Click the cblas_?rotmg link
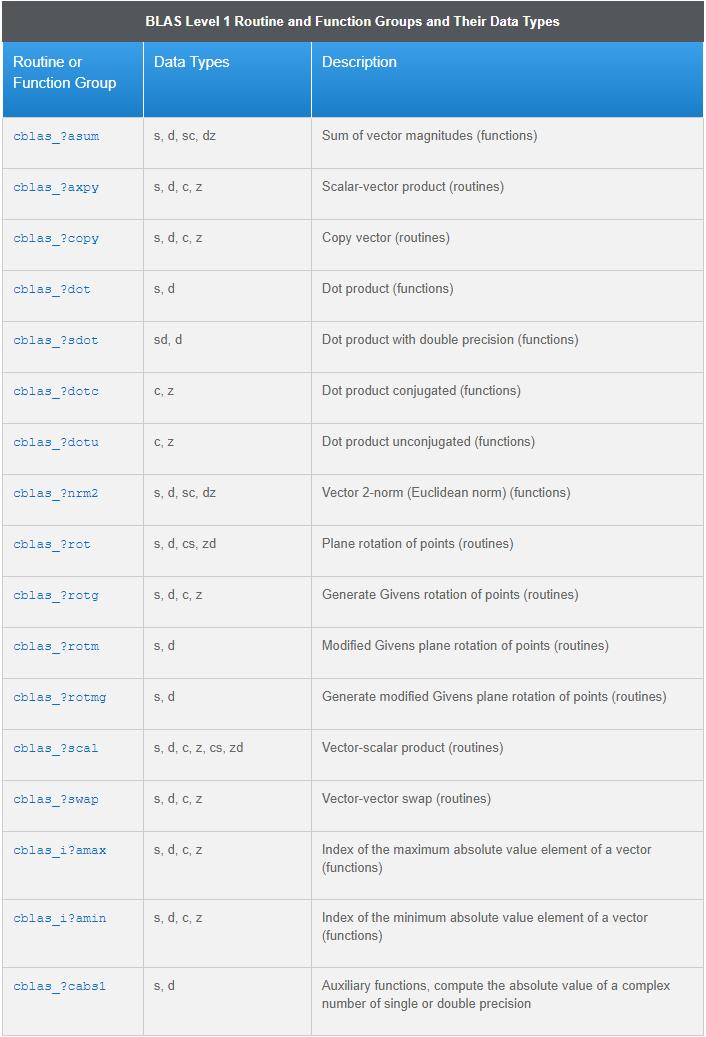The height and width of the screenshot is (1037, 706). click(60, 697)
